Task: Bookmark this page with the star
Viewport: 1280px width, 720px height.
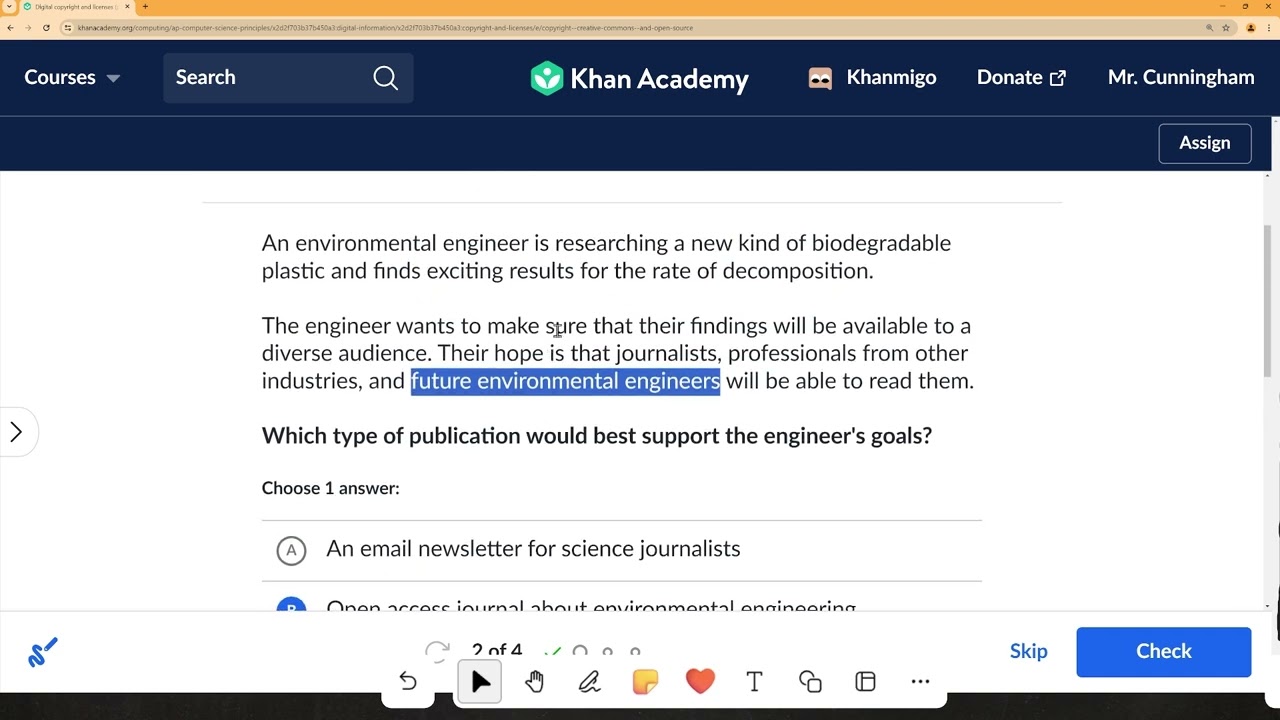Action: click(1226, 28)
